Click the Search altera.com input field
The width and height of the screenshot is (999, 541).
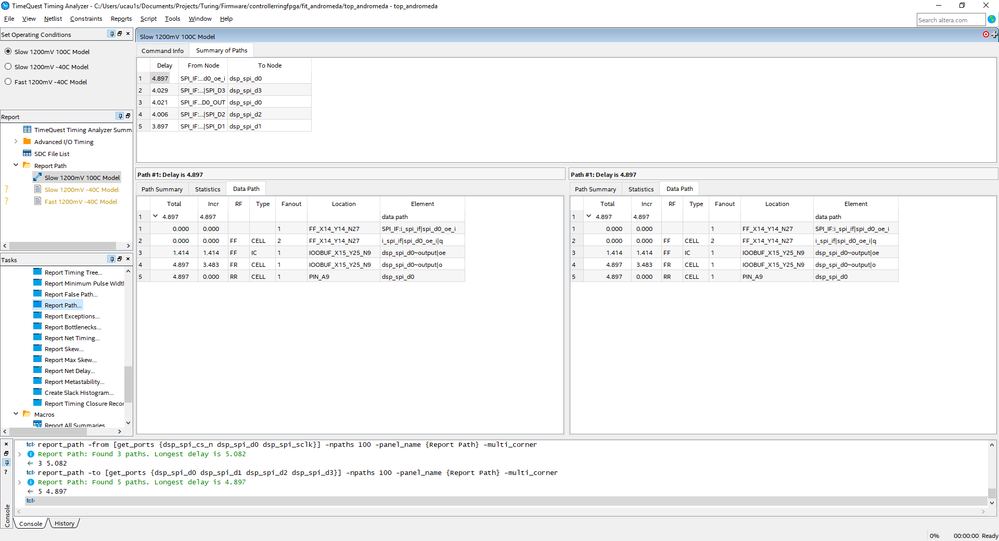click(x=950, y=19)
